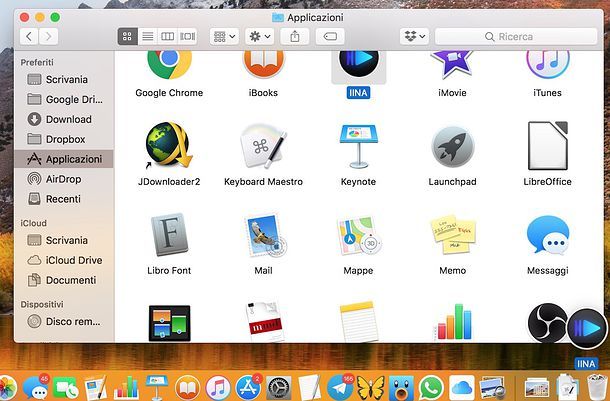Open Keynote from the Dock
The height and width of the screenshot is (401, 610).
click(x=157, y=388)
